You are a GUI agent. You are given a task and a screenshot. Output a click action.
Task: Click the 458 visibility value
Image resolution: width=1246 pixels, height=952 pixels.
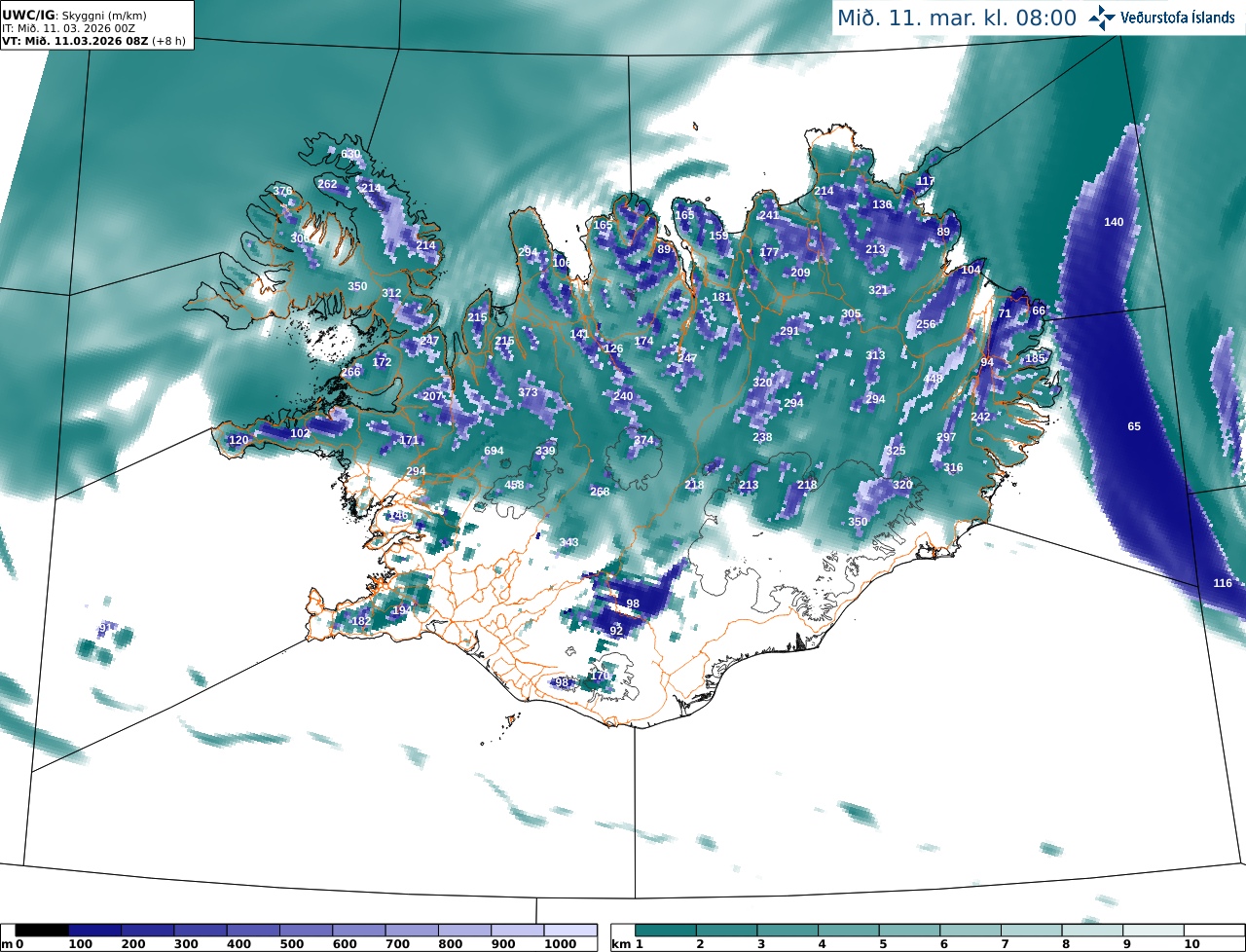point(514,485)
